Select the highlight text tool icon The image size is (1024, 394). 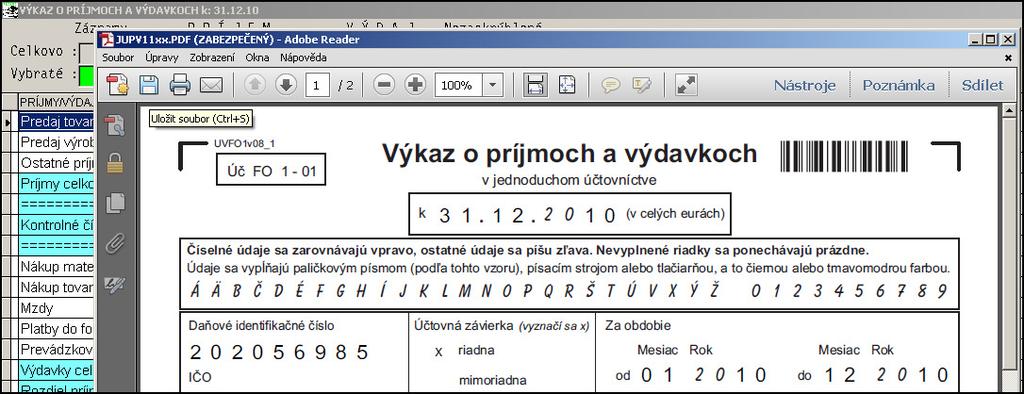tap(642, 85)
